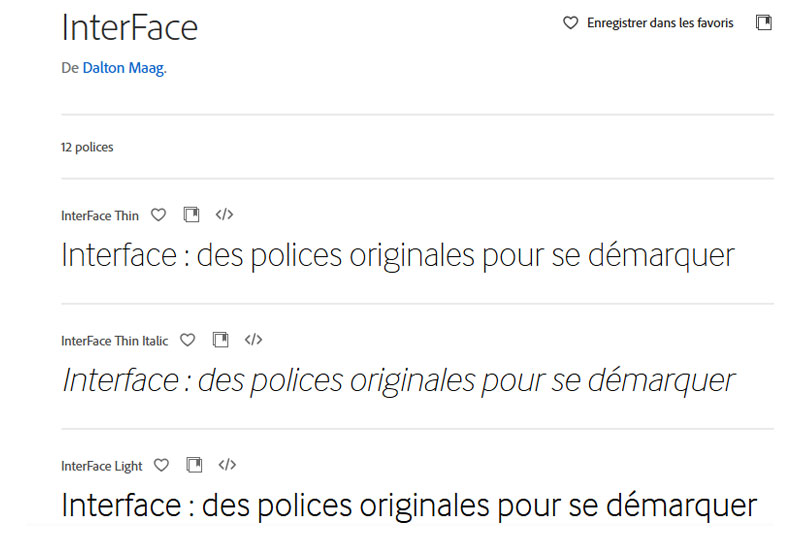Favorite the InterFace Thin font
The height and width of the screenshot is (533, 800).
[158, 215]
